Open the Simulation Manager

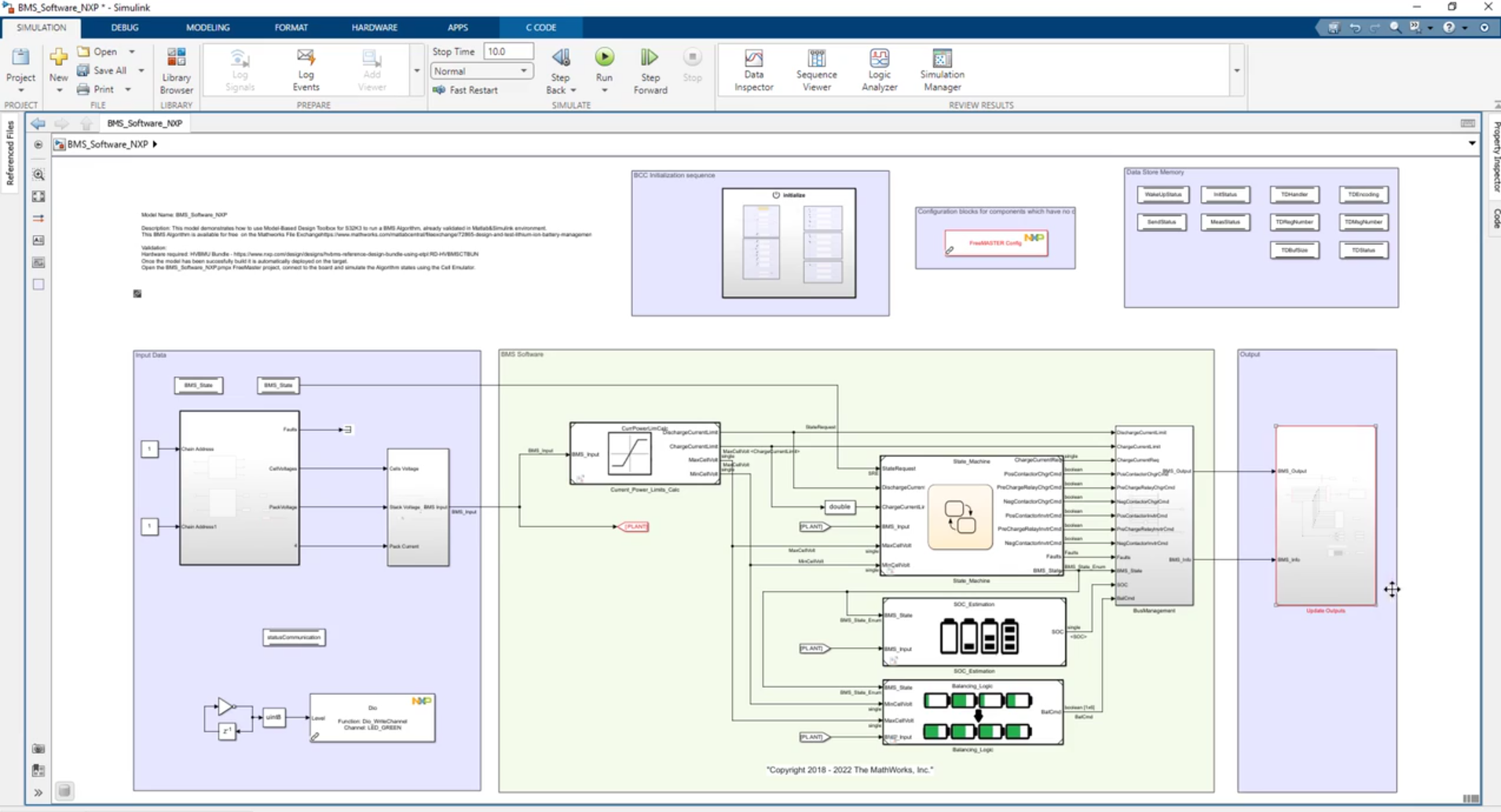pos(940,69)
